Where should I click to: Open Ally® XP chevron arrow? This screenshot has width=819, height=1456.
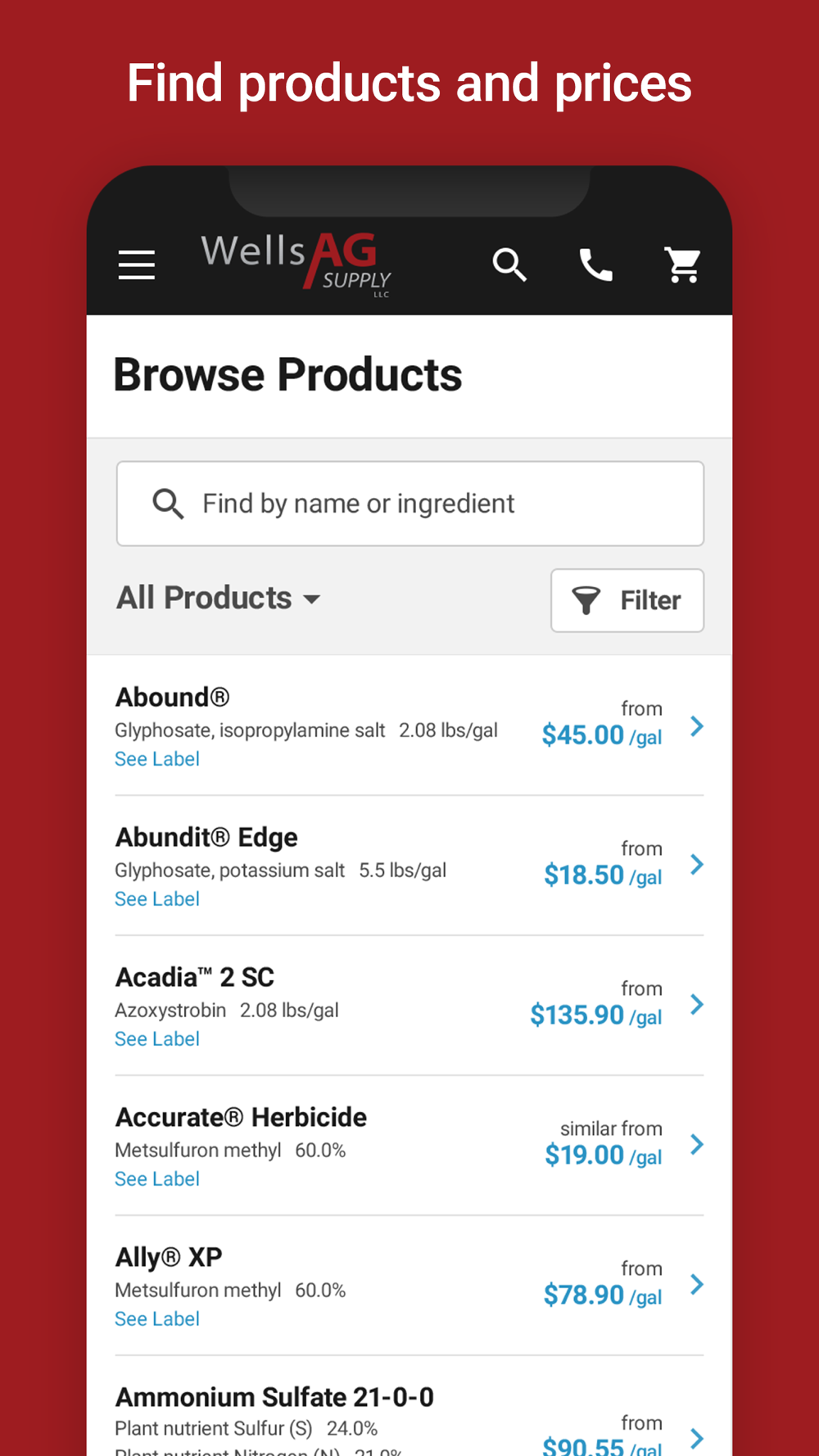click(x=697, y=1285)
